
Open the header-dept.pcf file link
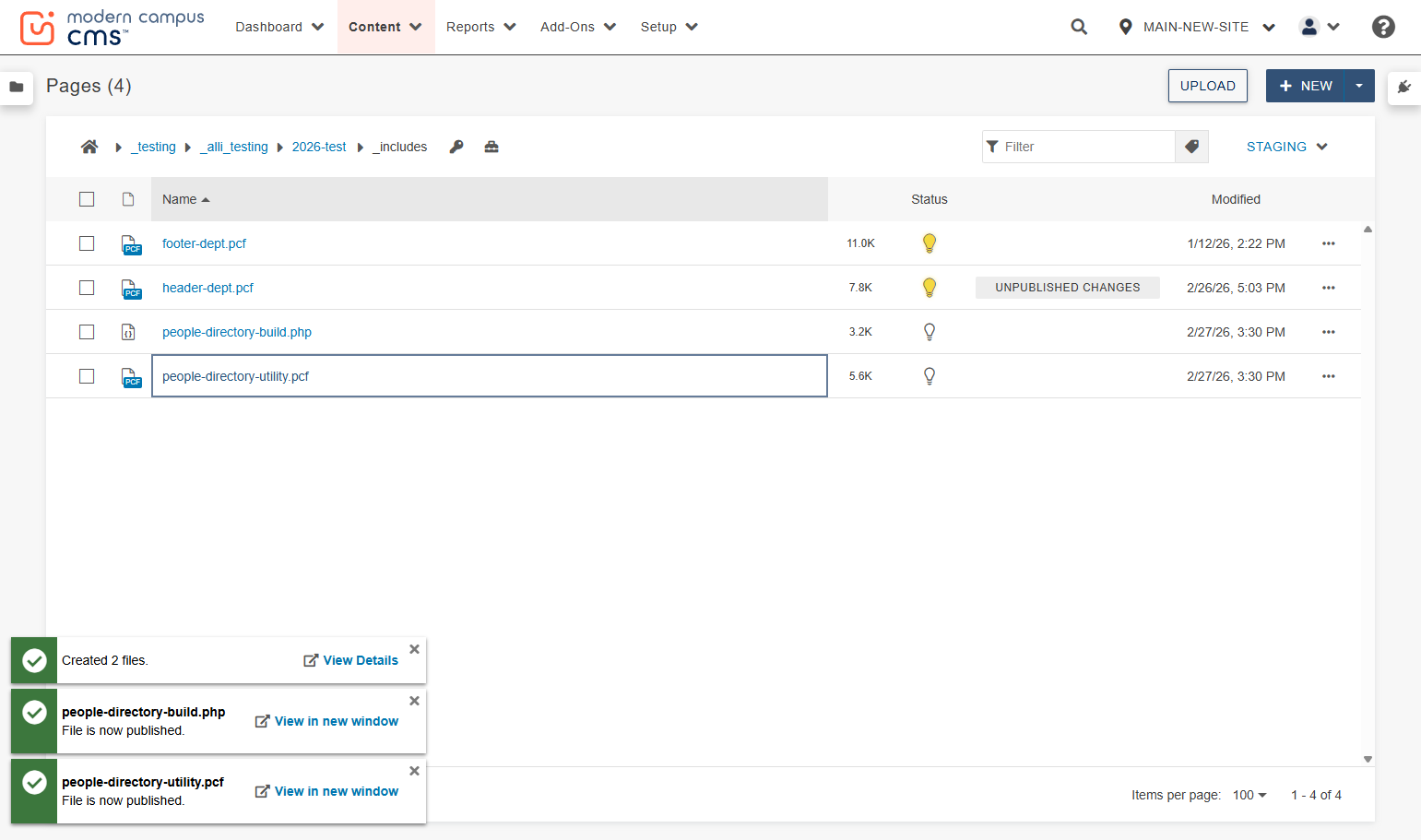[x=207, y=288]
